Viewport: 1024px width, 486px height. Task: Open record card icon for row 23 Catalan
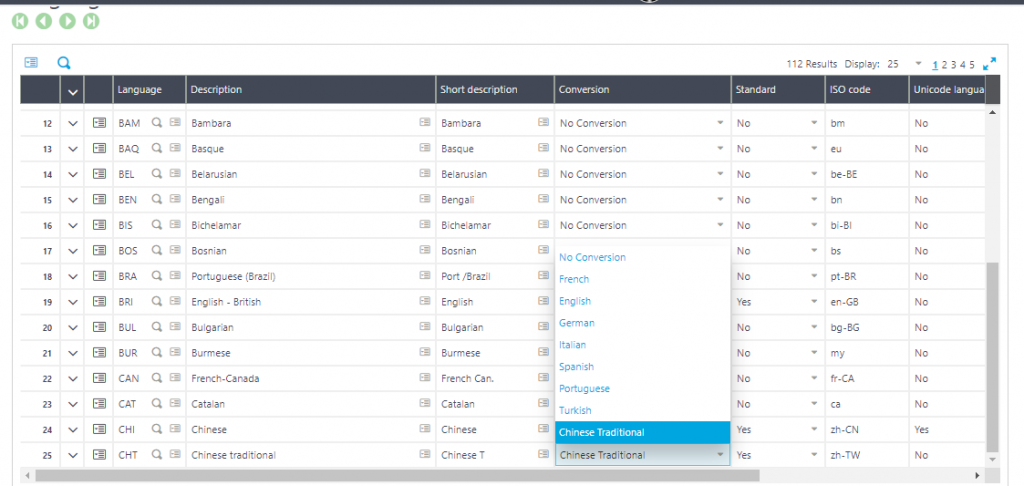tap(99, 404)
